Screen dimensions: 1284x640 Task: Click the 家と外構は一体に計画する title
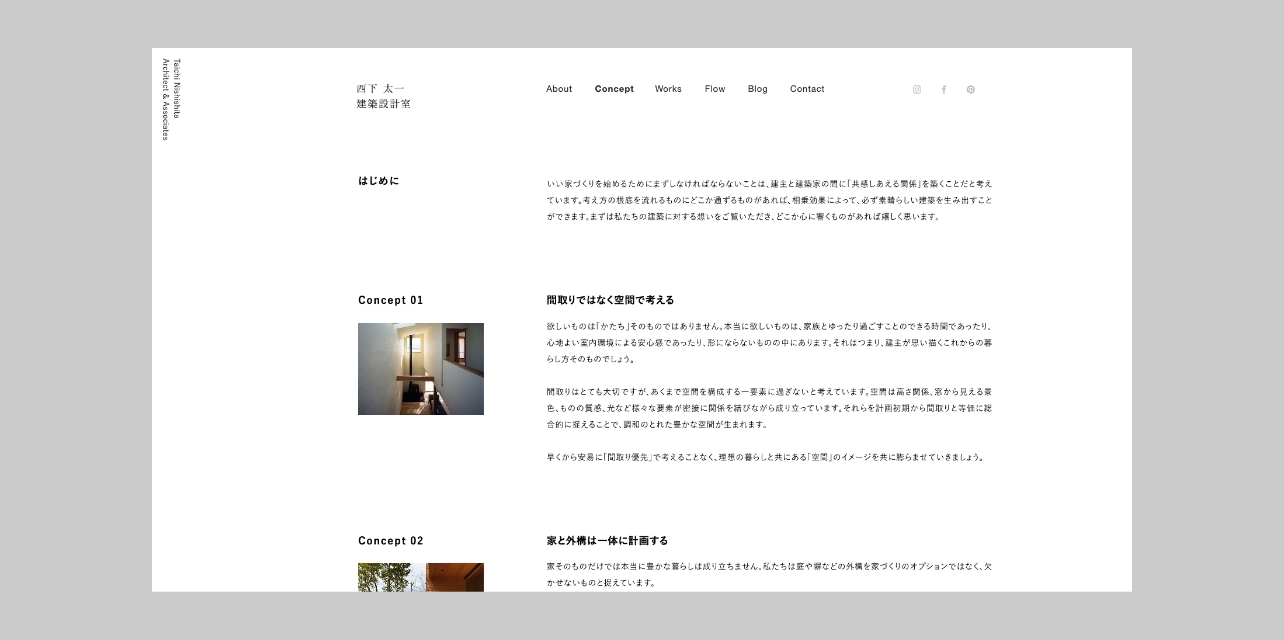pos(607,541)
